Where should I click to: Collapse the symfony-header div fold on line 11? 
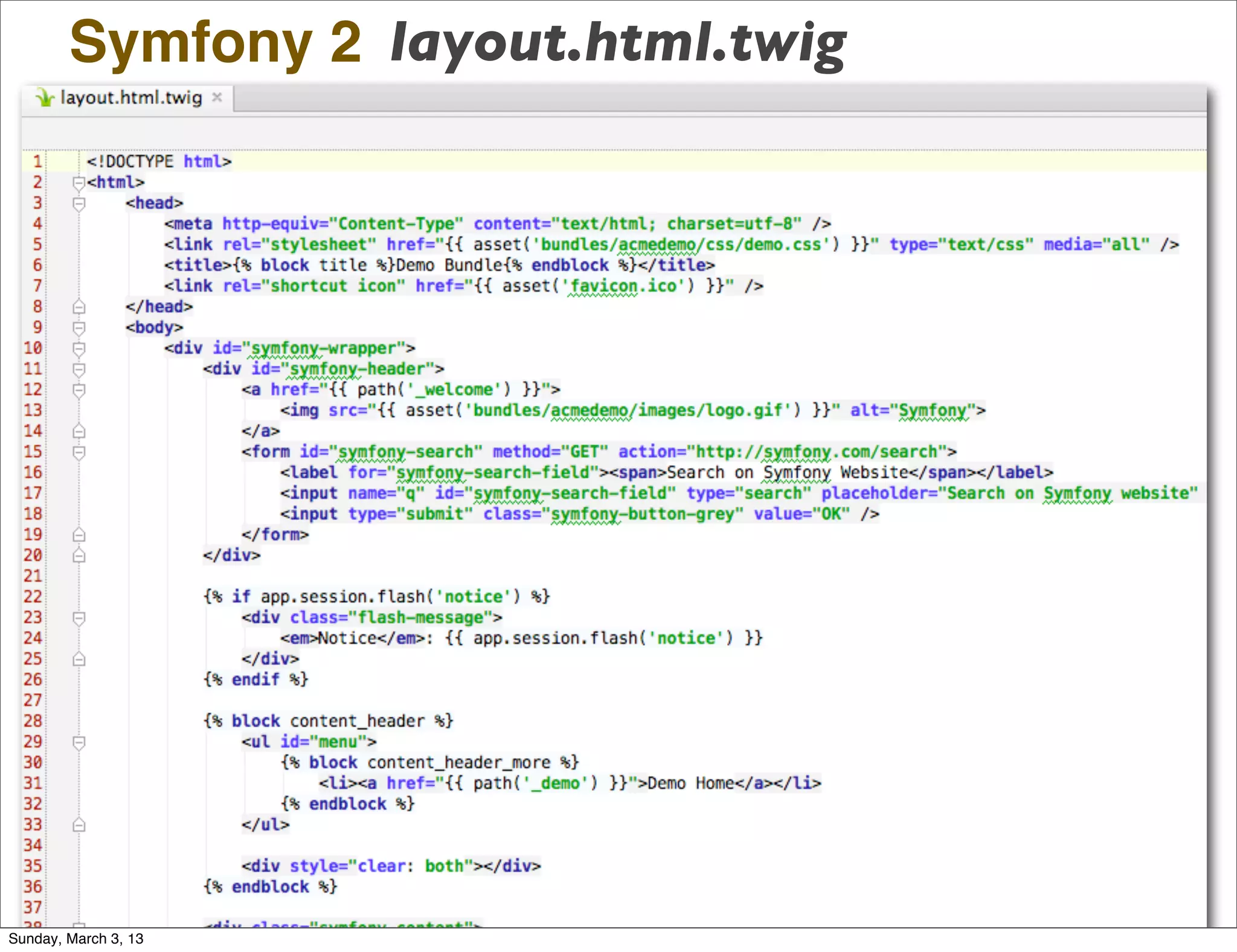click(79, 369)
